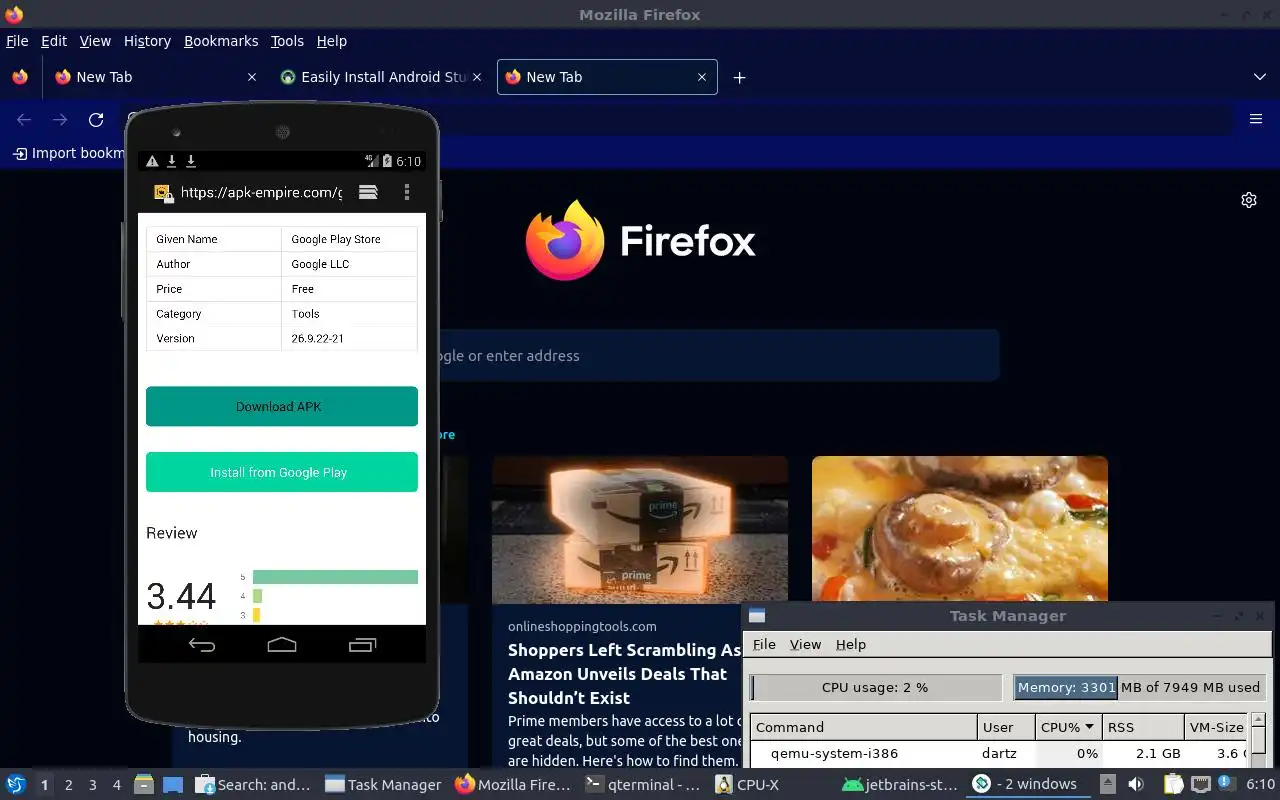Switch to virtual desktop 4
The height and width of the screenshot is (800, 1280).
(x=117, y=785)
